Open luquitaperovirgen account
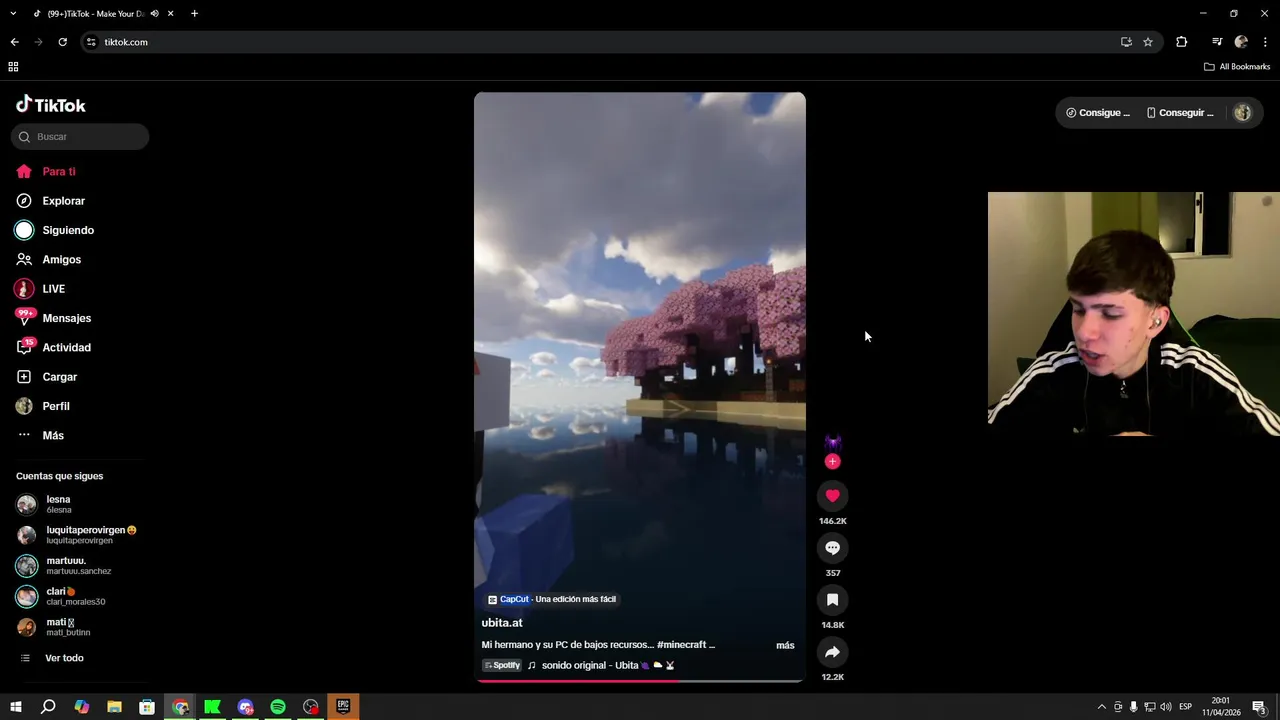 (76, 535)
